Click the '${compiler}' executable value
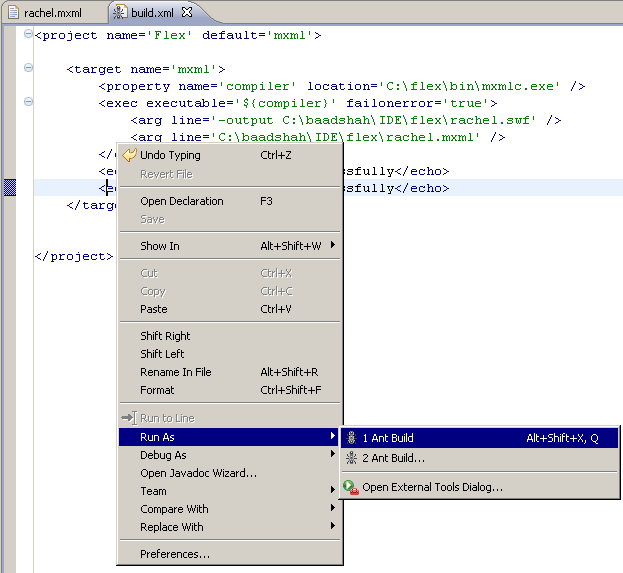This screenshot has height=573, width=623. pyautogui.click(x=285, y=103)
